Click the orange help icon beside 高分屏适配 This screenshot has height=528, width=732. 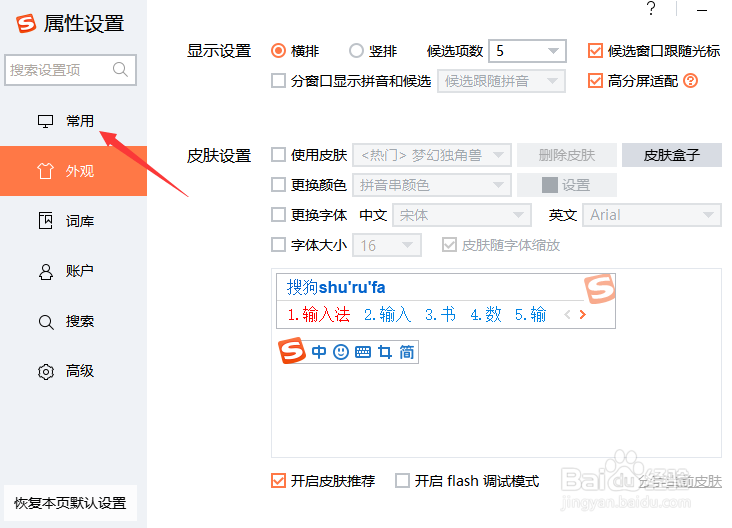coord(690,81)
